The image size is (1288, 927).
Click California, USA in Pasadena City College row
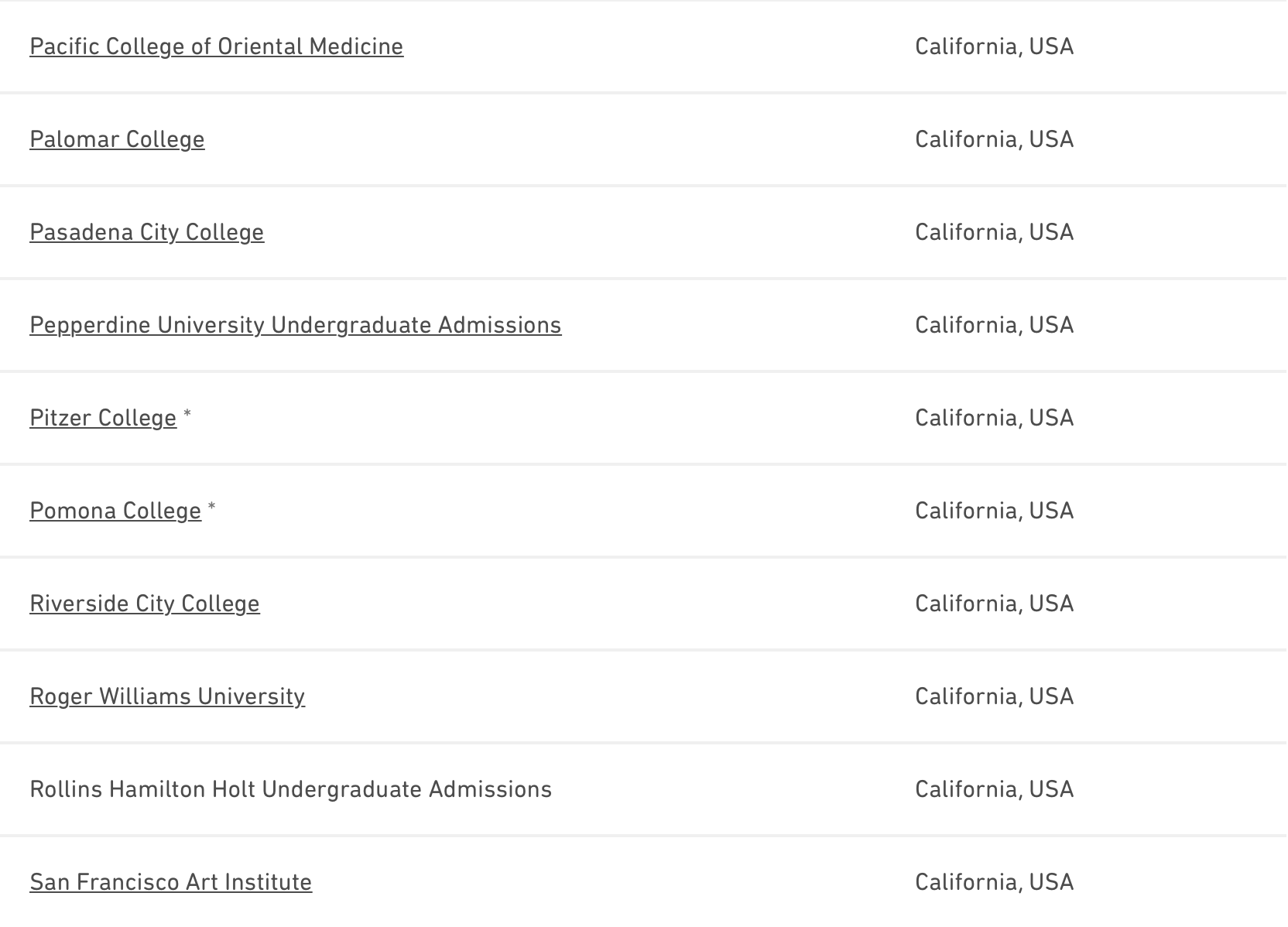[994, 232]
